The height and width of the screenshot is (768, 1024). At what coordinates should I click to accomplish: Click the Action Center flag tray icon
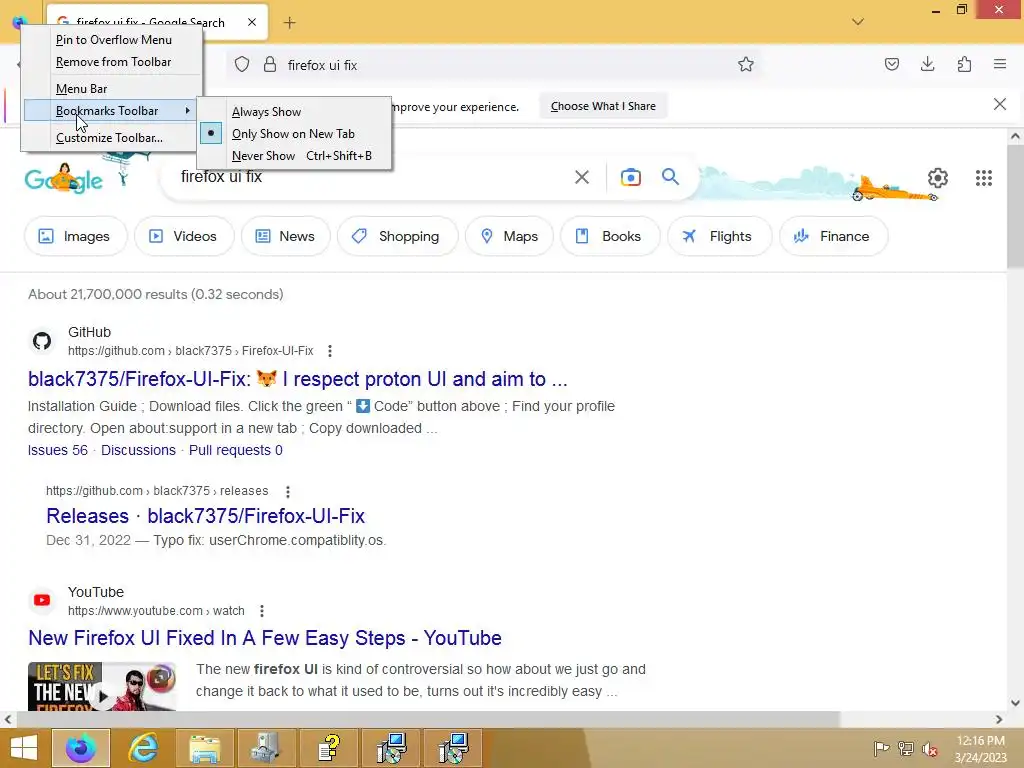click(x=881, y=748)
